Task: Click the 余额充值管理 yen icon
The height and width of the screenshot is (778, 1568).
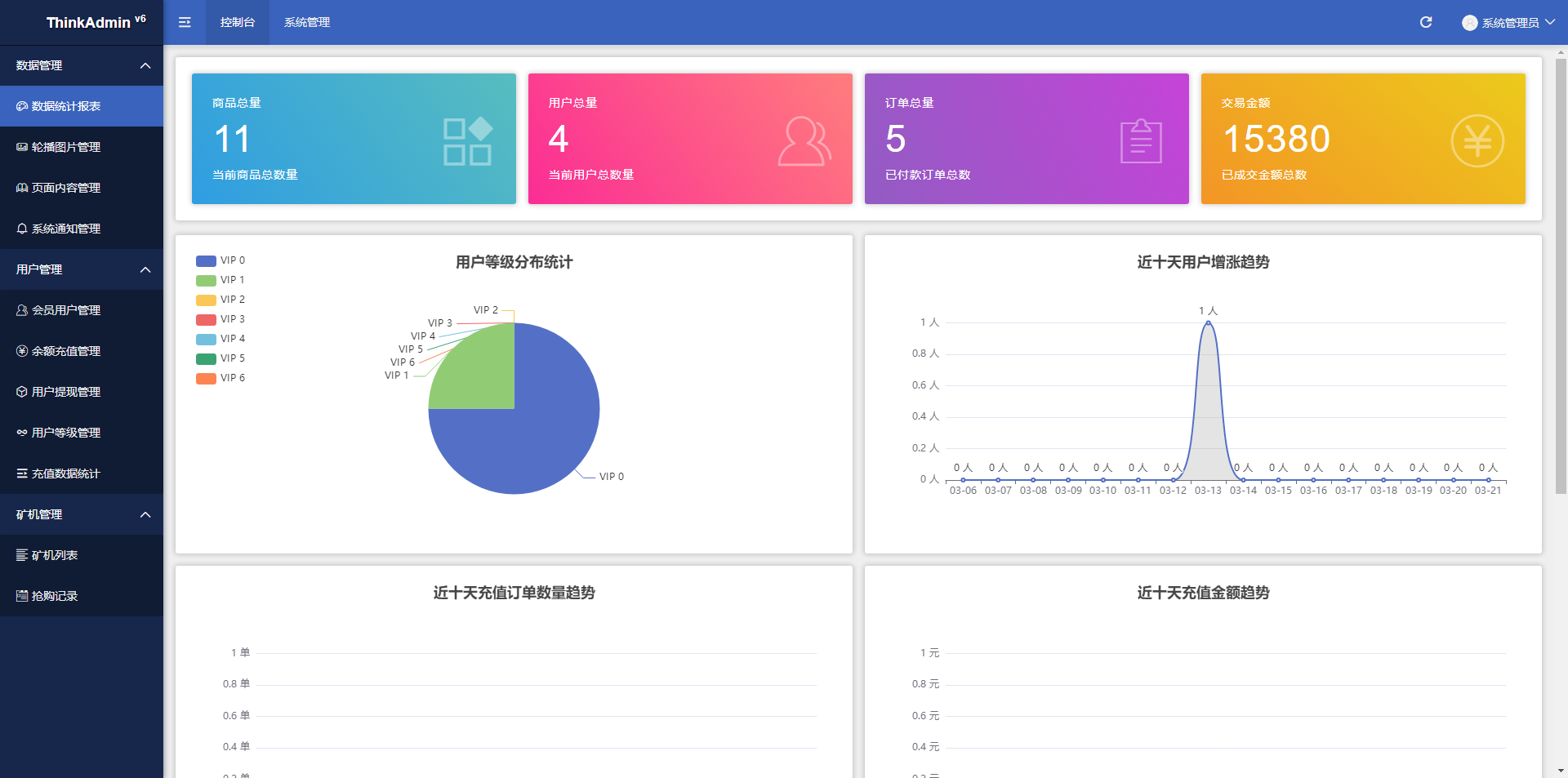Action: point(22,351)
